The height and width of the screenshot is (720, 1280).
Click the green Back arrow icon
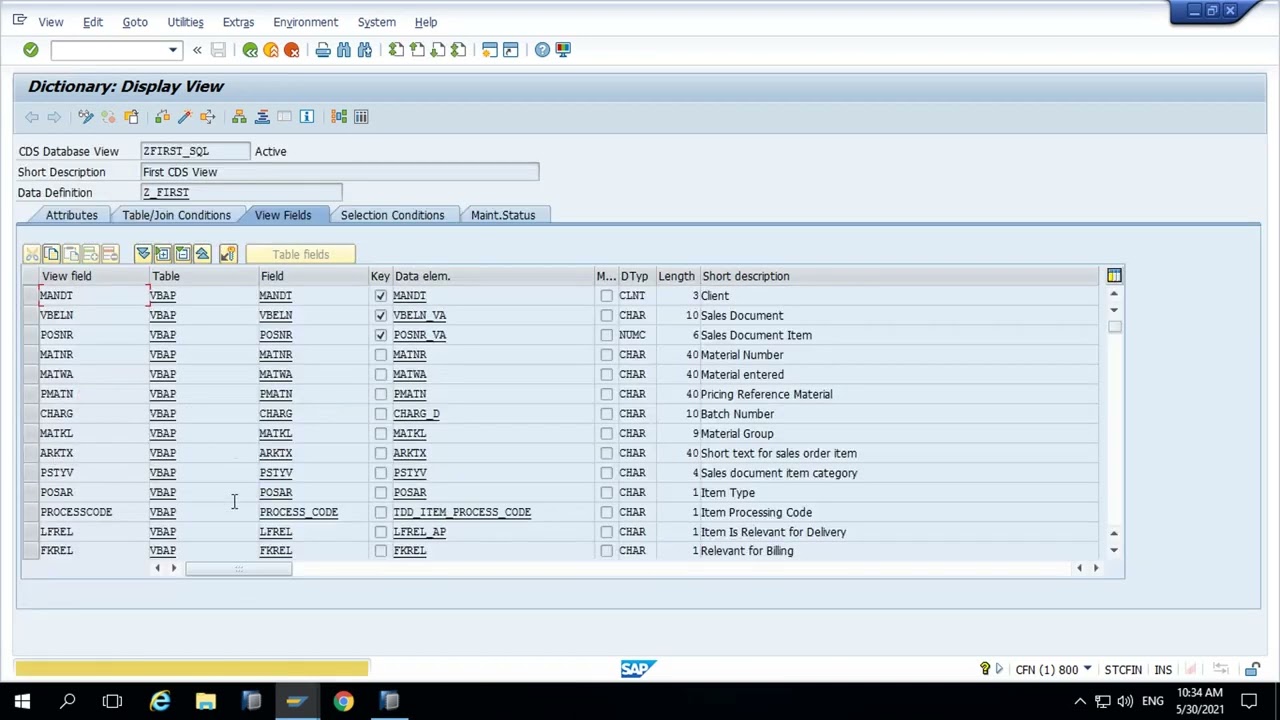(x=250, y=50)
